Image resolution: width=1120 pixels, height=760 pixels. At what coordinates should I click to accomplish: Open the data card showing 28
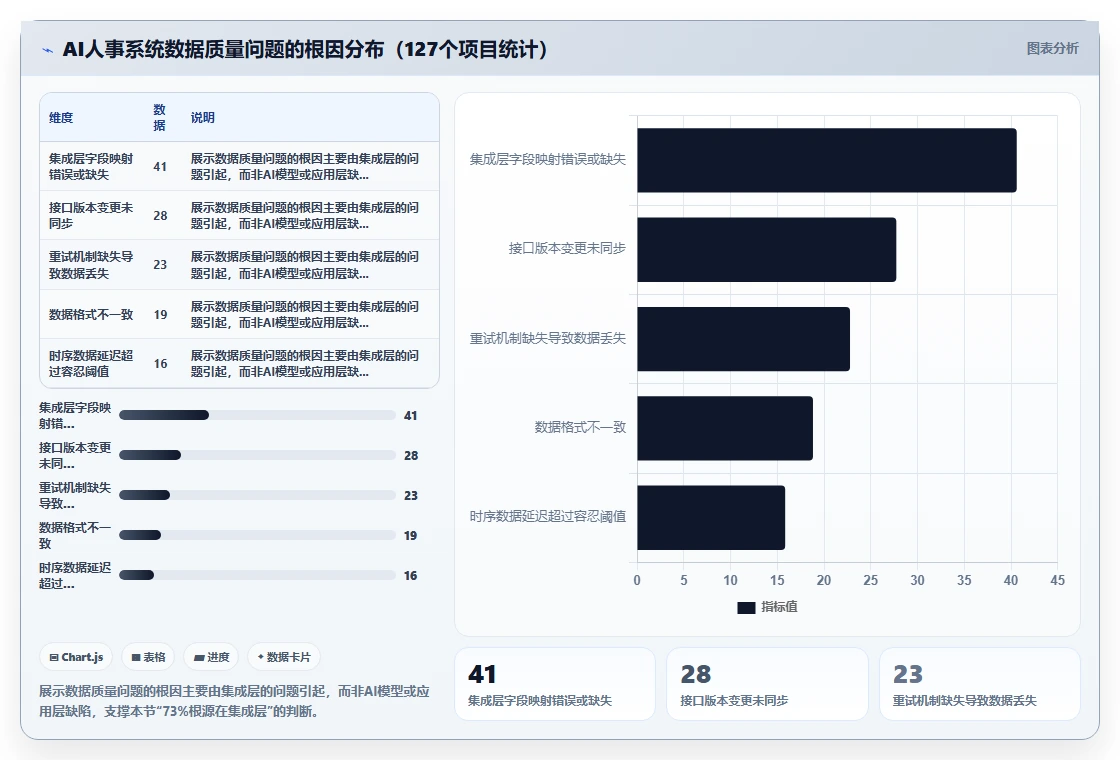coord(767,684)
